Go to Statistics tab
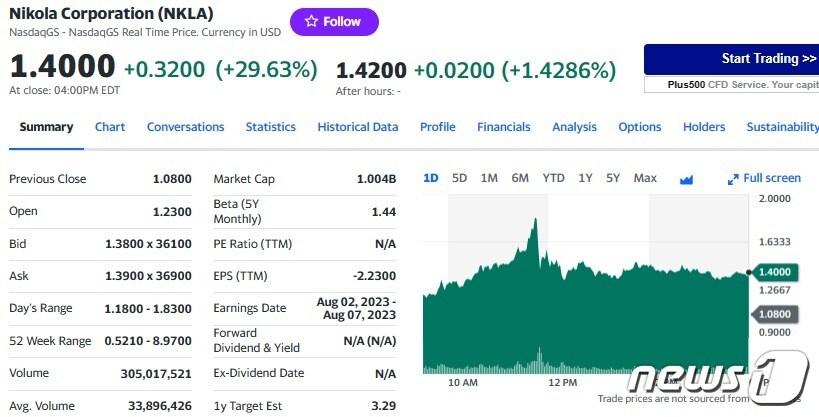Screen dimensions: 819x417 coord(270,127)
